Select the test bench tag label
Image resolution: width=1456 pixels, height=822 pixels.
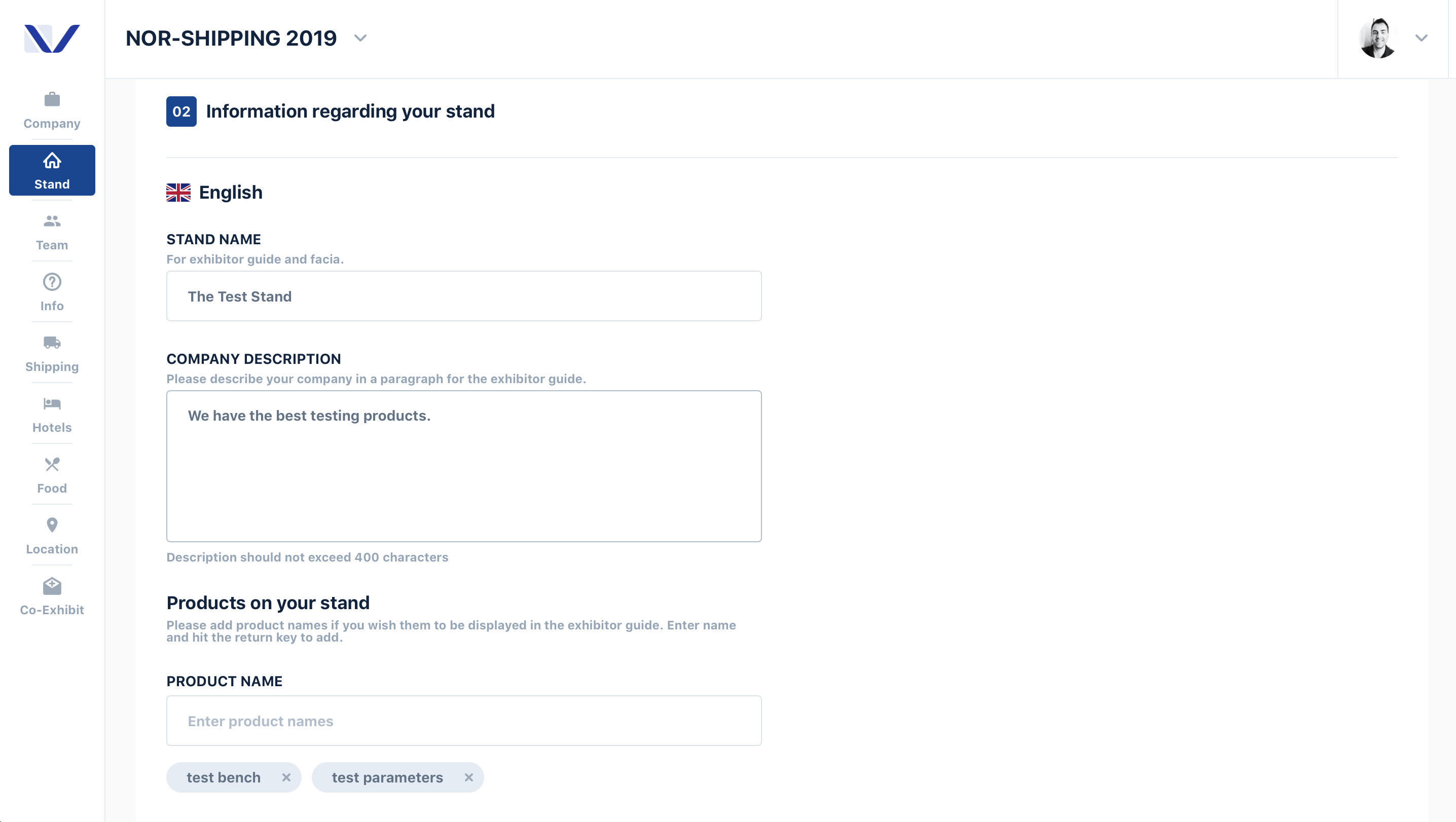224,777
